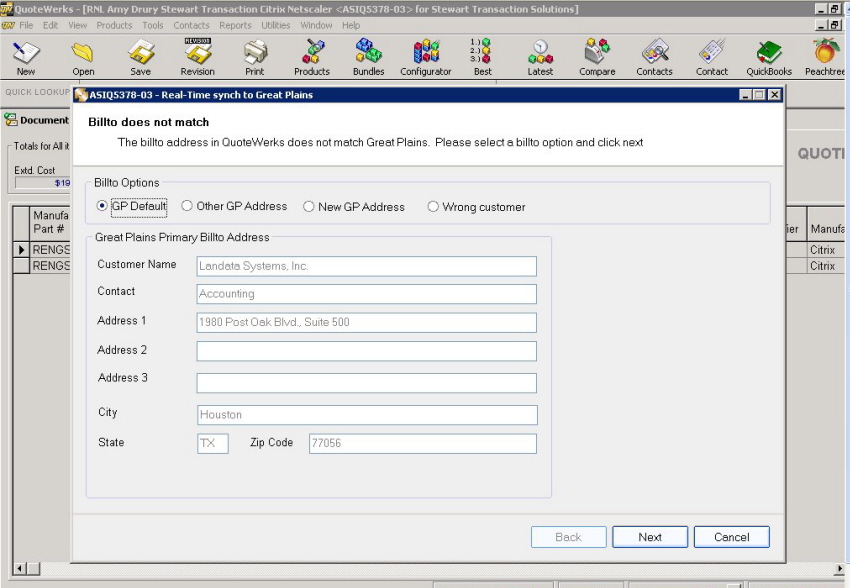This screenshot has height=588, width=850.
Task: Save the quote using the Save icon
Action: pos(140,57)
